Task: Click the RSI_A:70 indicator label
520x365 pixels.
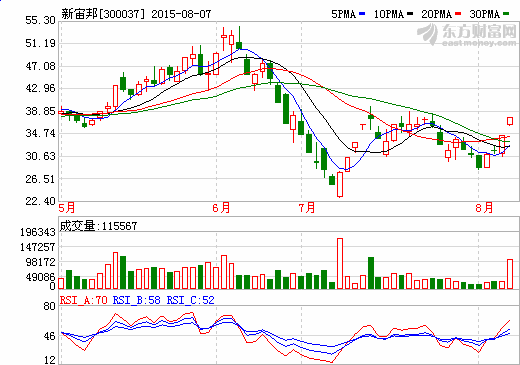Action: 83,300
